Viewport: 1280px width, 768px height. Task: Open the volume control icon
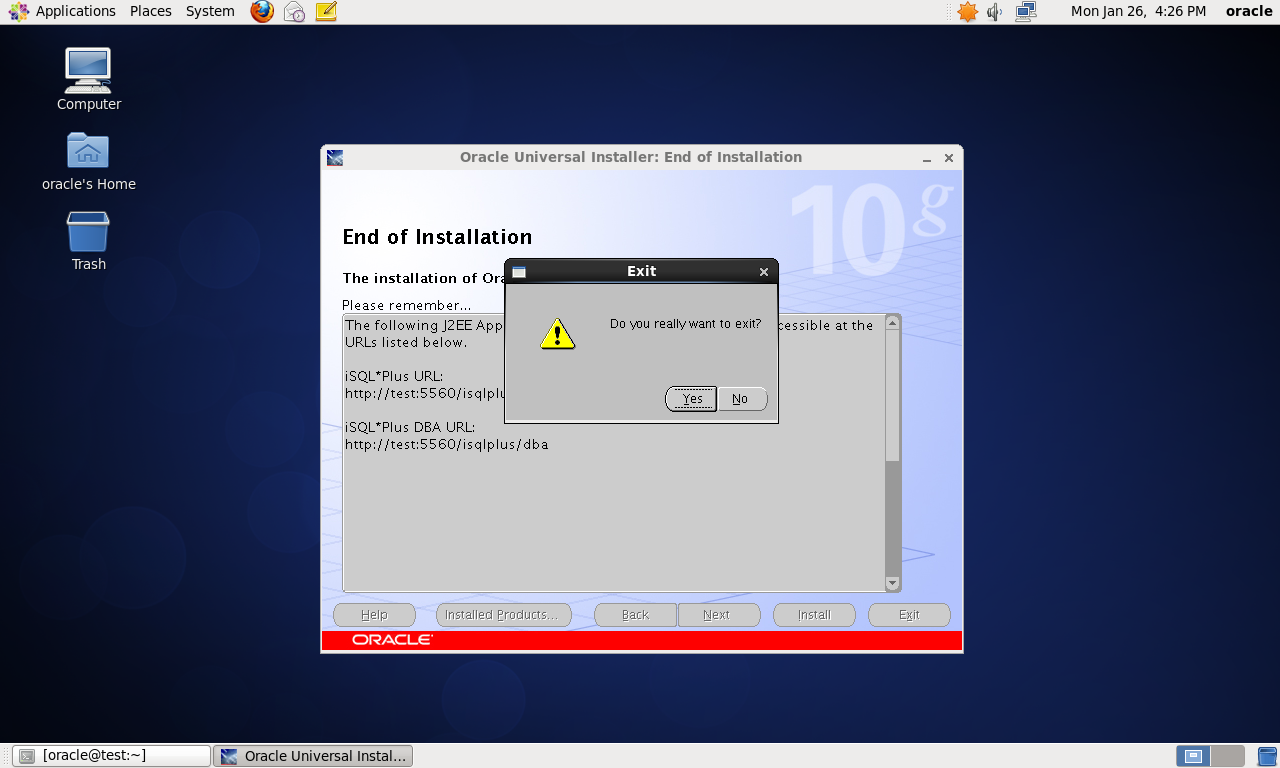tap(995, 12)
